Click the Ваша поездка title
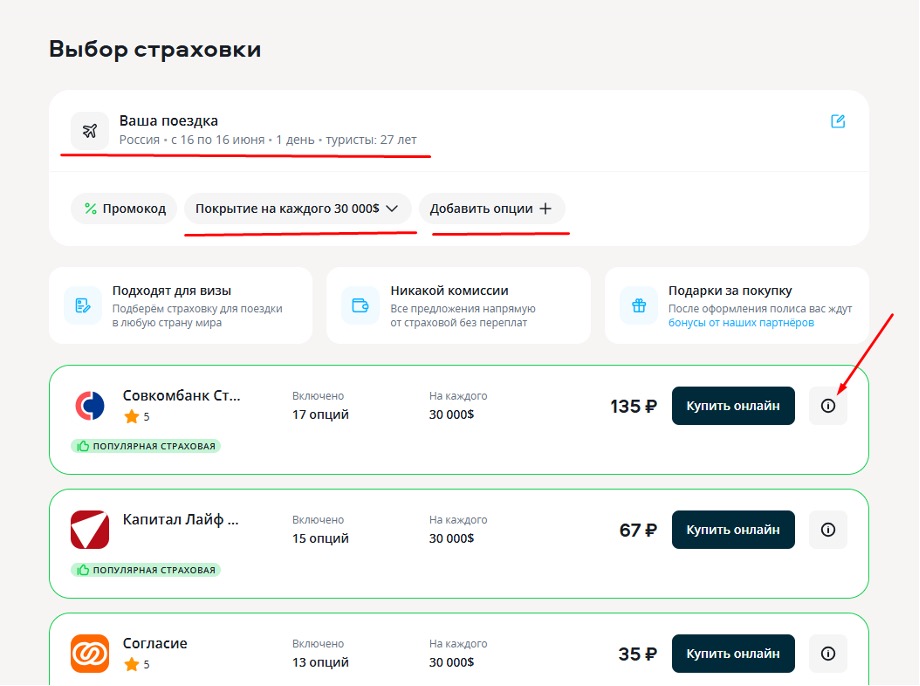The image size is (920, 686). pos(168,121)
